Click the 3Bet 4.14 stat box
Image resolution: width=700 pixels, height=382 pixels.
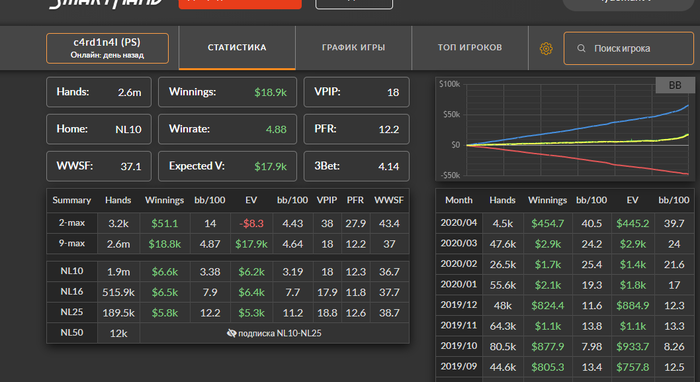(x=356, y=166)
